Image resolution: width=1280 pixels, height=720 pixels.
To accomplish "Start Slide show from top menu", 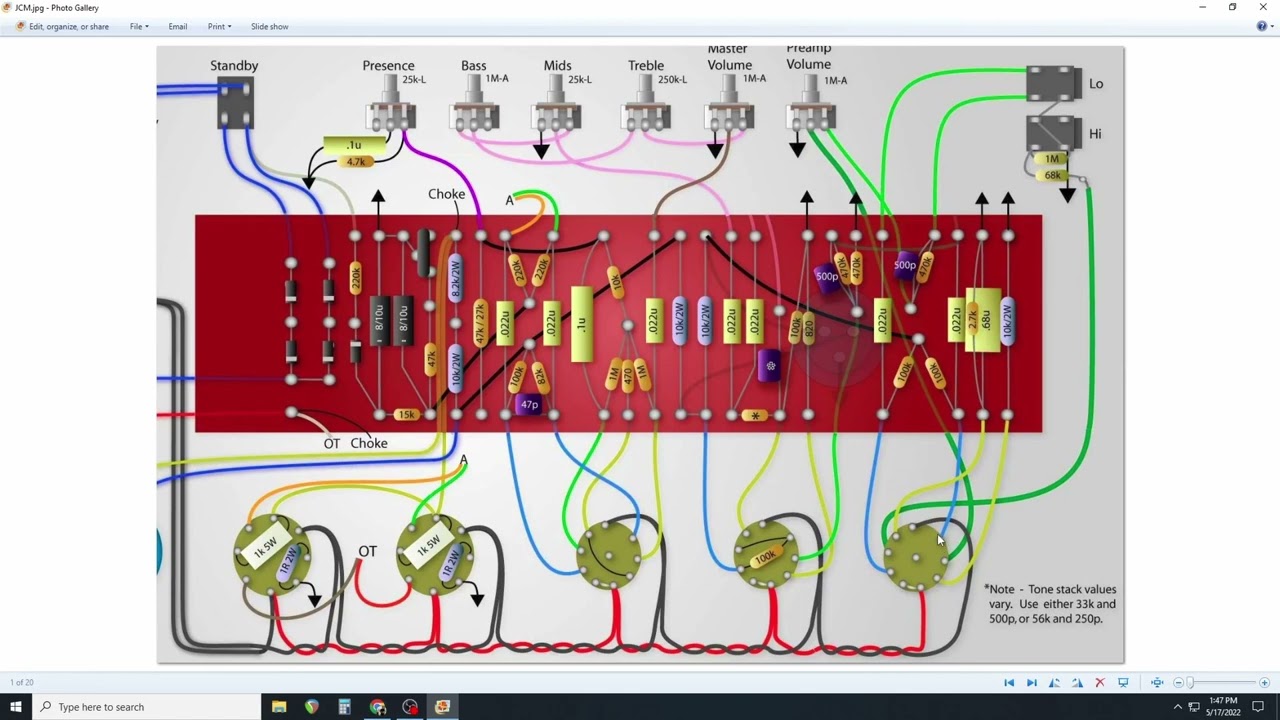I will 269,27.
